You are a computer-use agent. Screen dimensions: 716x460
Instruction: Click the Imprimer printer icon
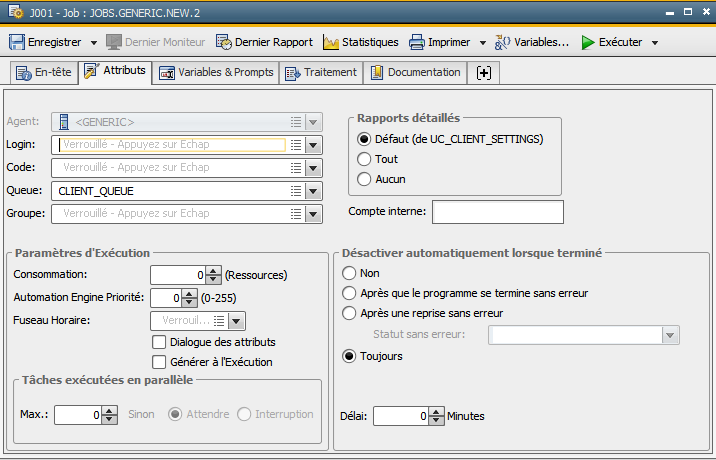coord(416,42)
